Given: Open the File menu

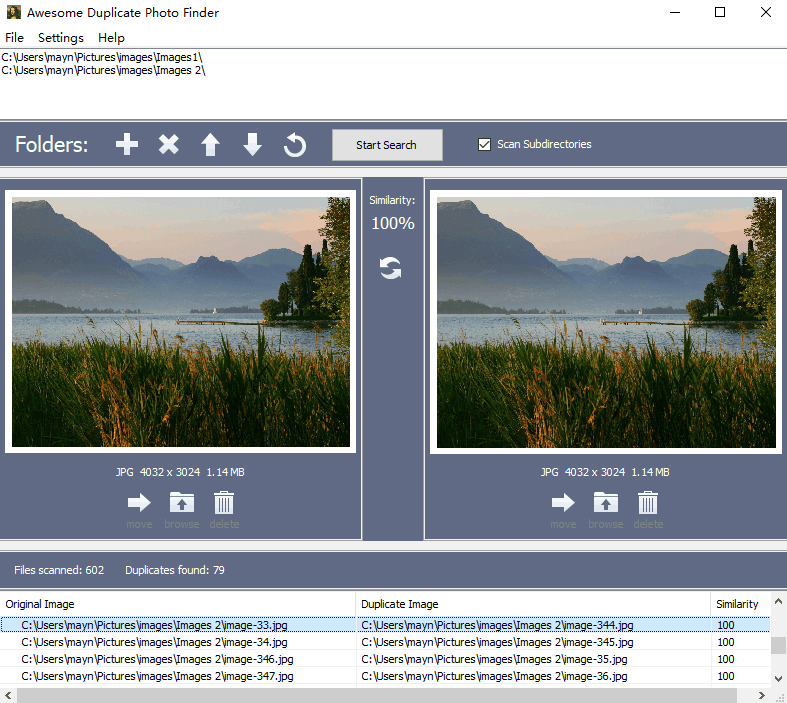Looking at the screenshot, I should (x=15, y=38).
